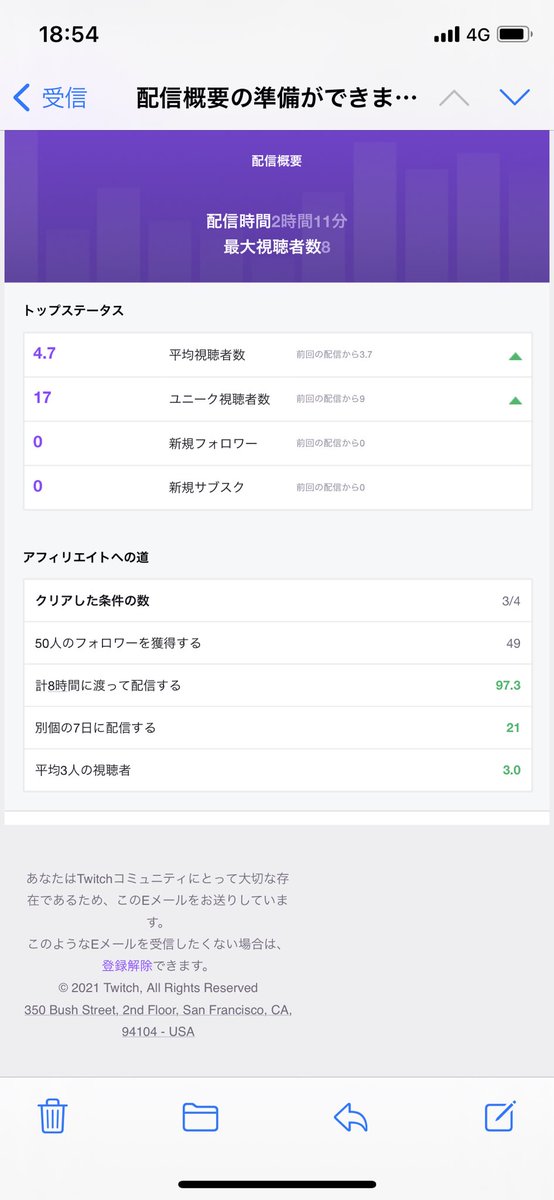Viewport: 554px width, 1200px height.
Task: Tap the 3.0 average viewers value
Action: click(x=511, y=771)
